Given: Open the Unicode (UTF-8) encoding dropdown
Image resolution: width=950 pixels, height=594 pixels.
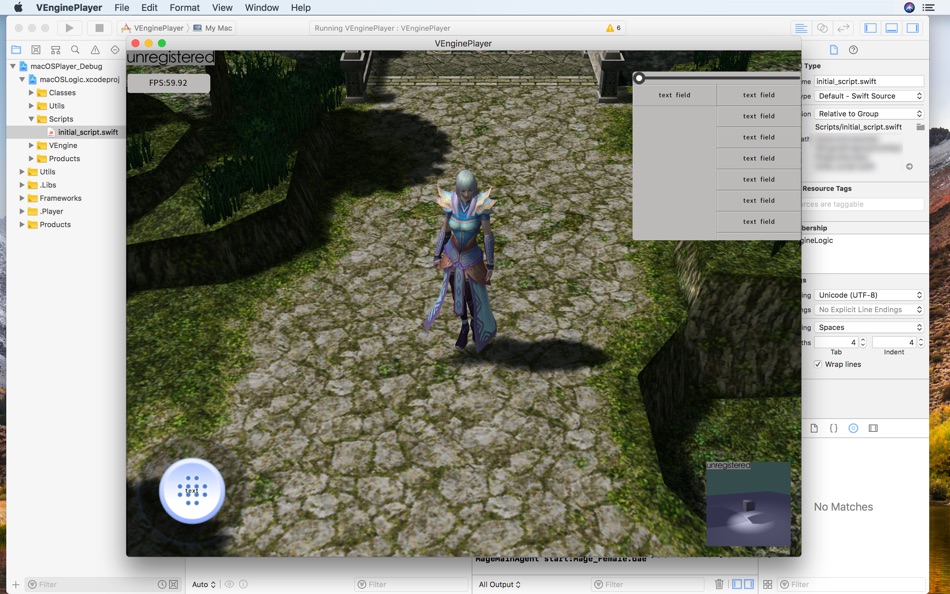Looking at the screenshot, I should [869, 295].
